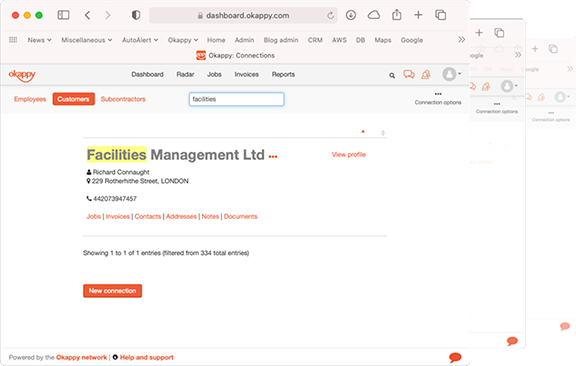Open the notifications bell icon
Viewport: 576px width, 366px height.
coord(426,75)
